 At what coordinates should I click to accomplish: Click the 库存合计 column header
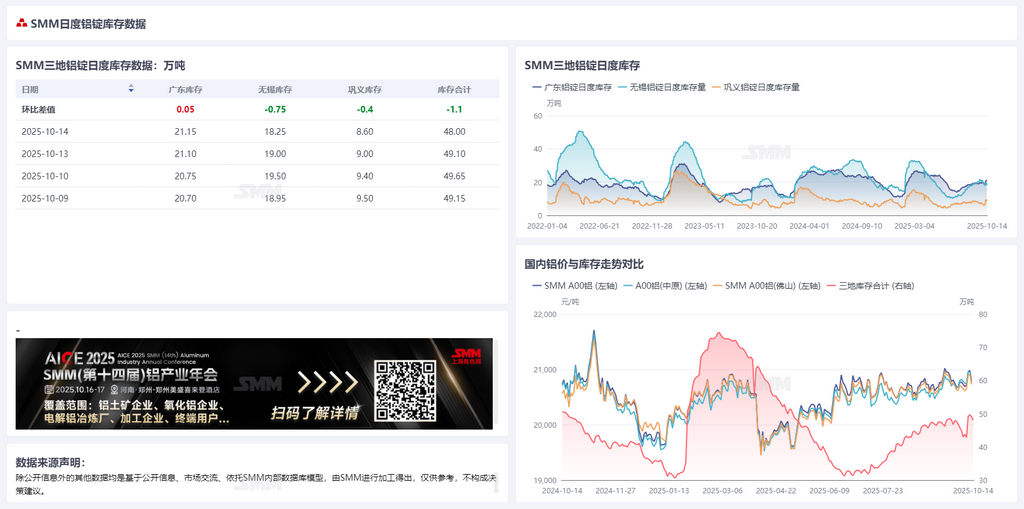point(455,90)
